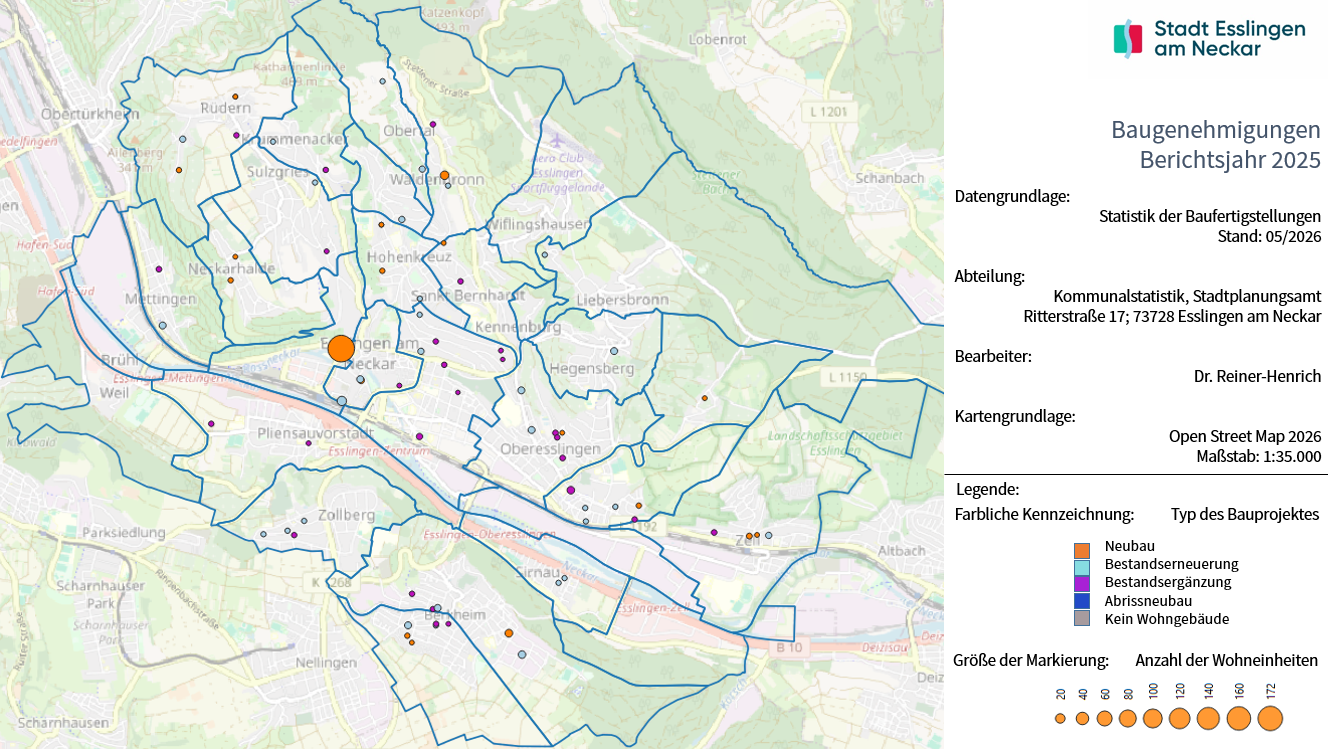Screen dimensions: 1328x749
Task: Click the 'Oberesslingen' district label on map
Action: [x=550, y=449]
